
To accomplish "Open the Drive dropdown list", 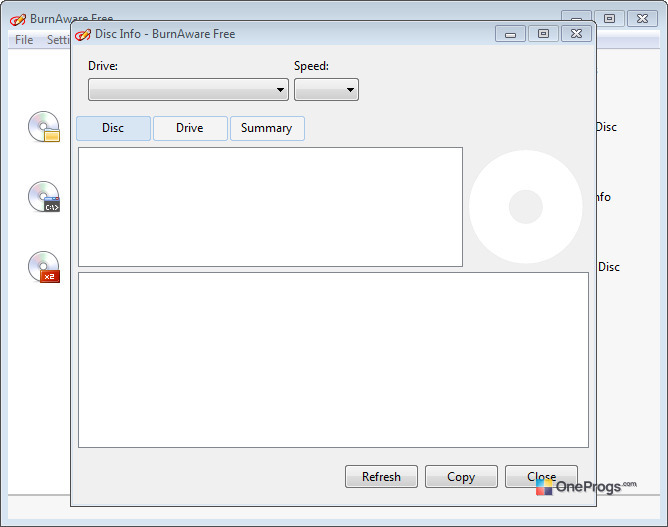I will tap(188, 89).
